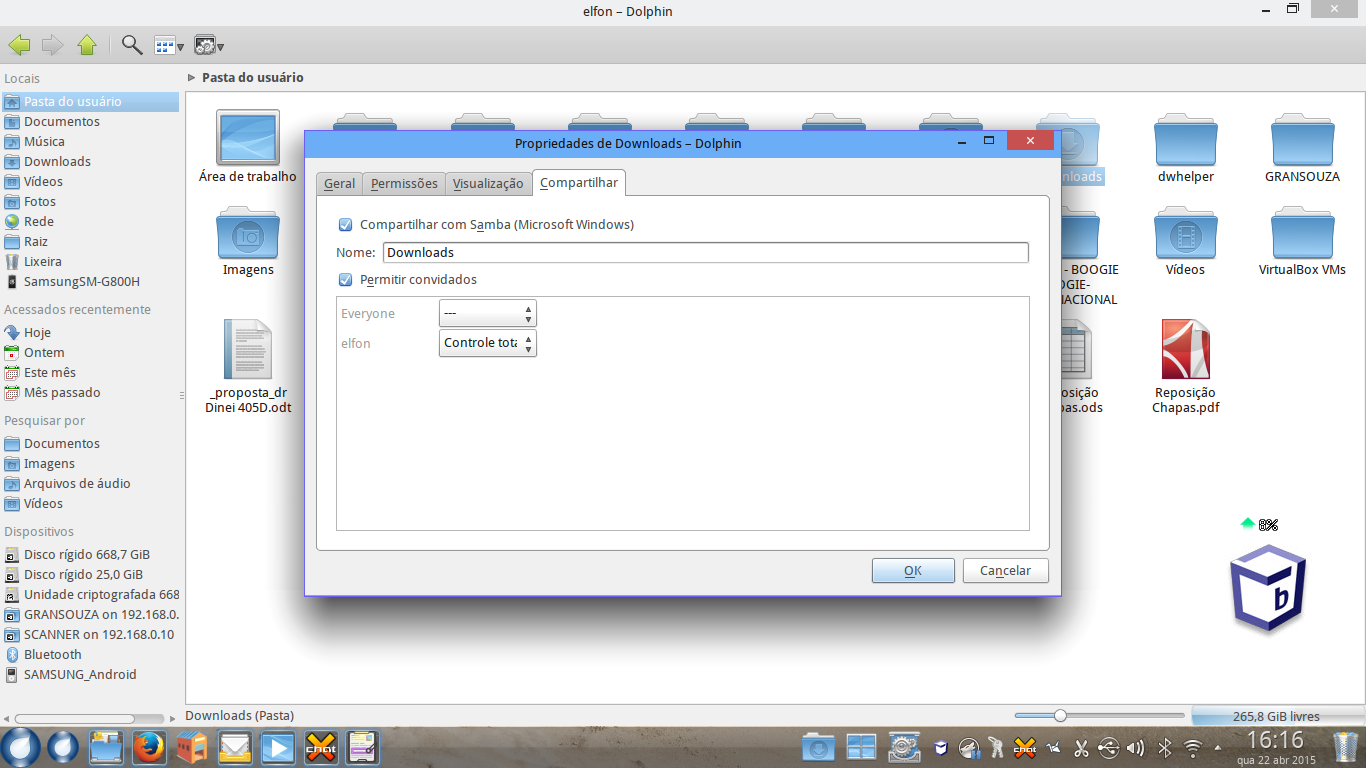The width and height of the screenshot is (1366, 768).
Task: Open Downloads in the places sidebar
Action: point(57,161)
